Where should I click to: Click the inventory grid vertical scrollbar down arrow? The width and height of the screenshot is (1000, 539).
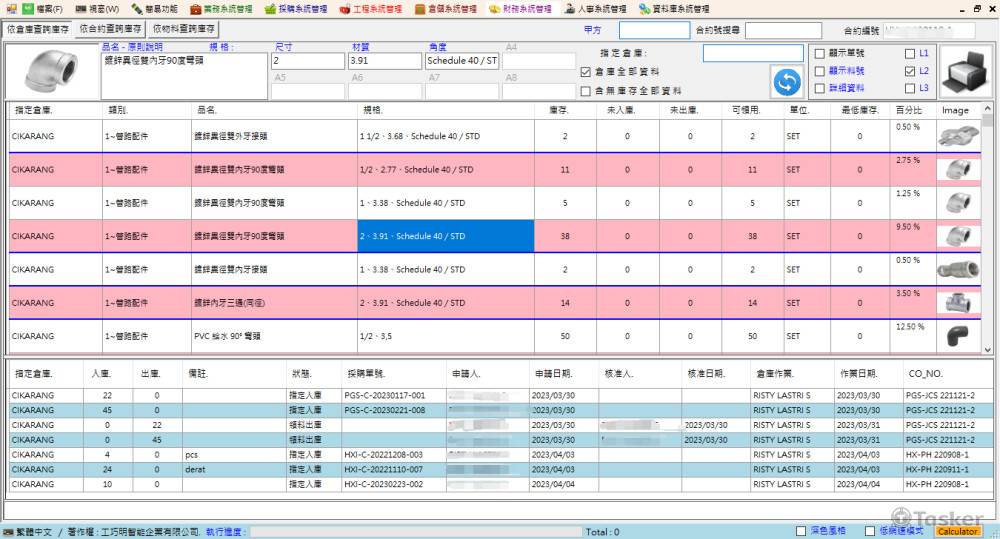pyautogui.click(x=989, y=349)
